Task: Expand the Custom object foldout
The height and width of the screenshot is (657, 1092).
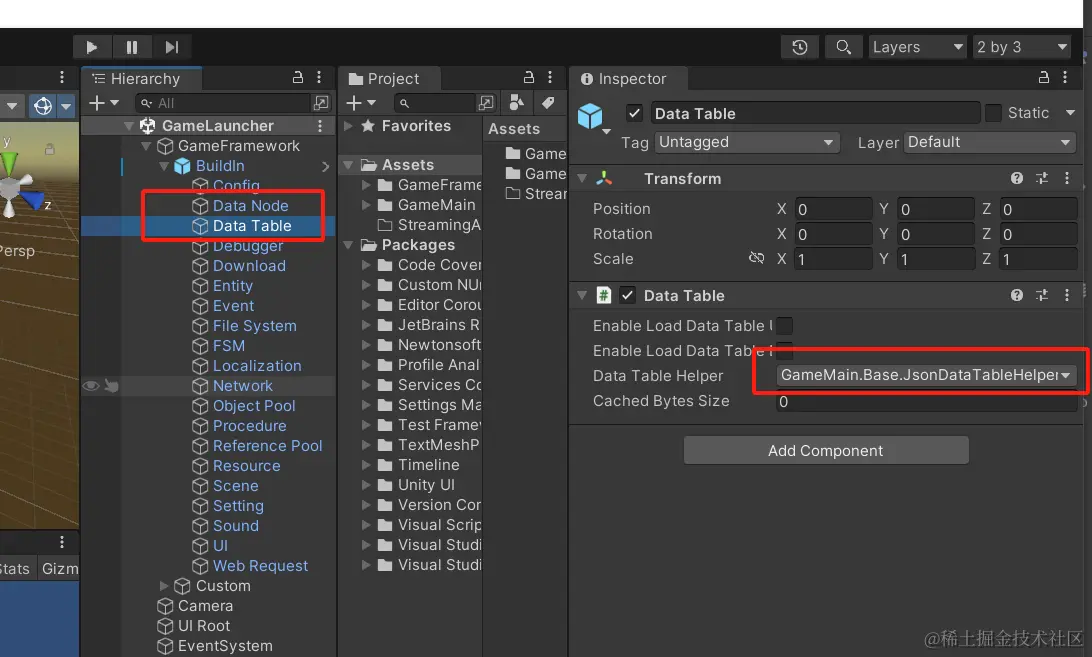Action: (164, 586)
